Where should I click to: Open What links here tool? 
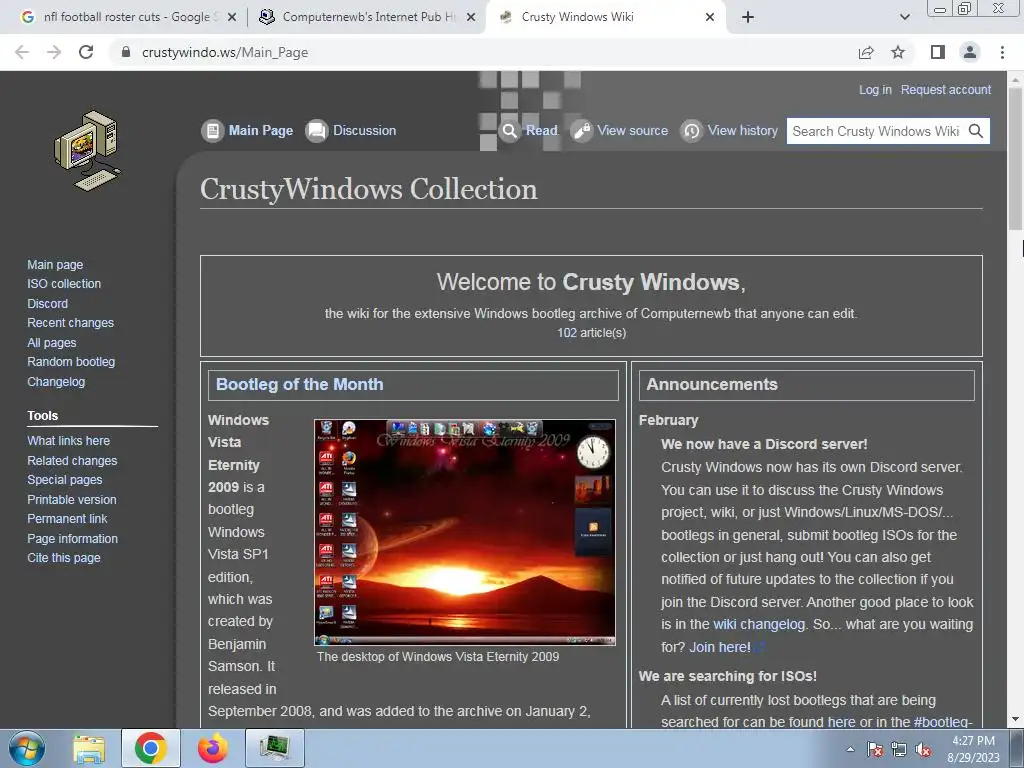click(69, 441)
